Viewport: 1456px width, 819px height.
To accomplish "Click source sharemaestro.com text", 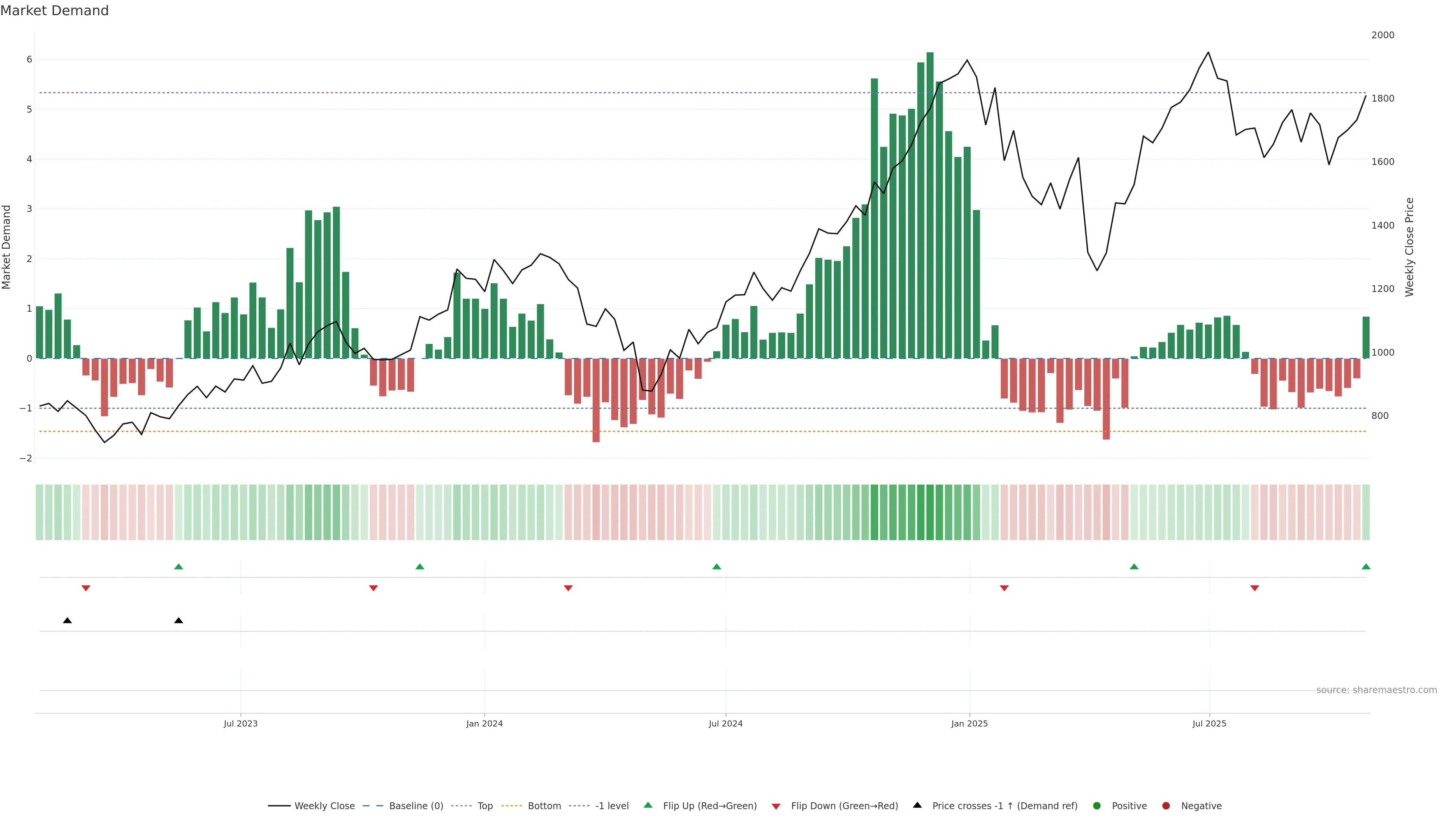I will (x=1376, y=690).
